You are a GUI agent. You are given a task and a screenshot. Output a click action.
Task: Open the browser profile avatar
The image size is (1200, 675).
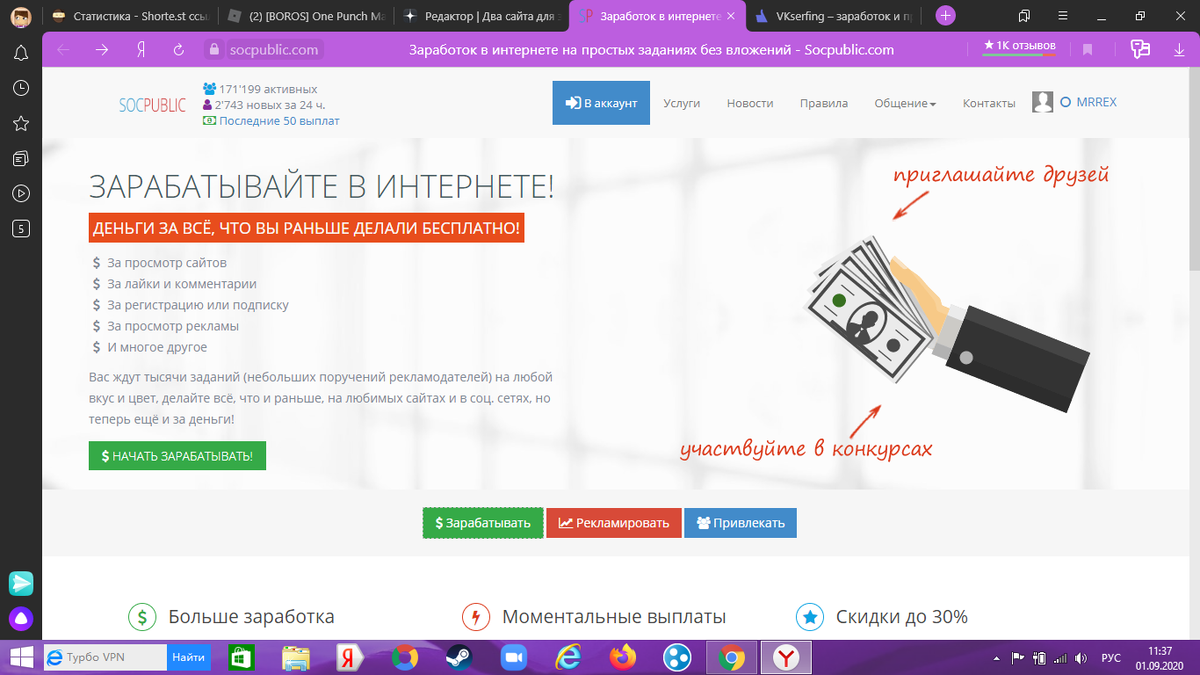[20, 15]
